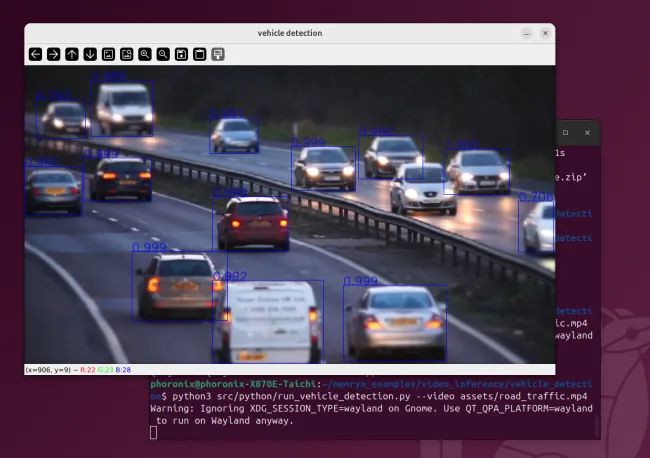The image size is (650, 458).
Task: Maximize the terminal window behind
Action: tap(565, 133)
